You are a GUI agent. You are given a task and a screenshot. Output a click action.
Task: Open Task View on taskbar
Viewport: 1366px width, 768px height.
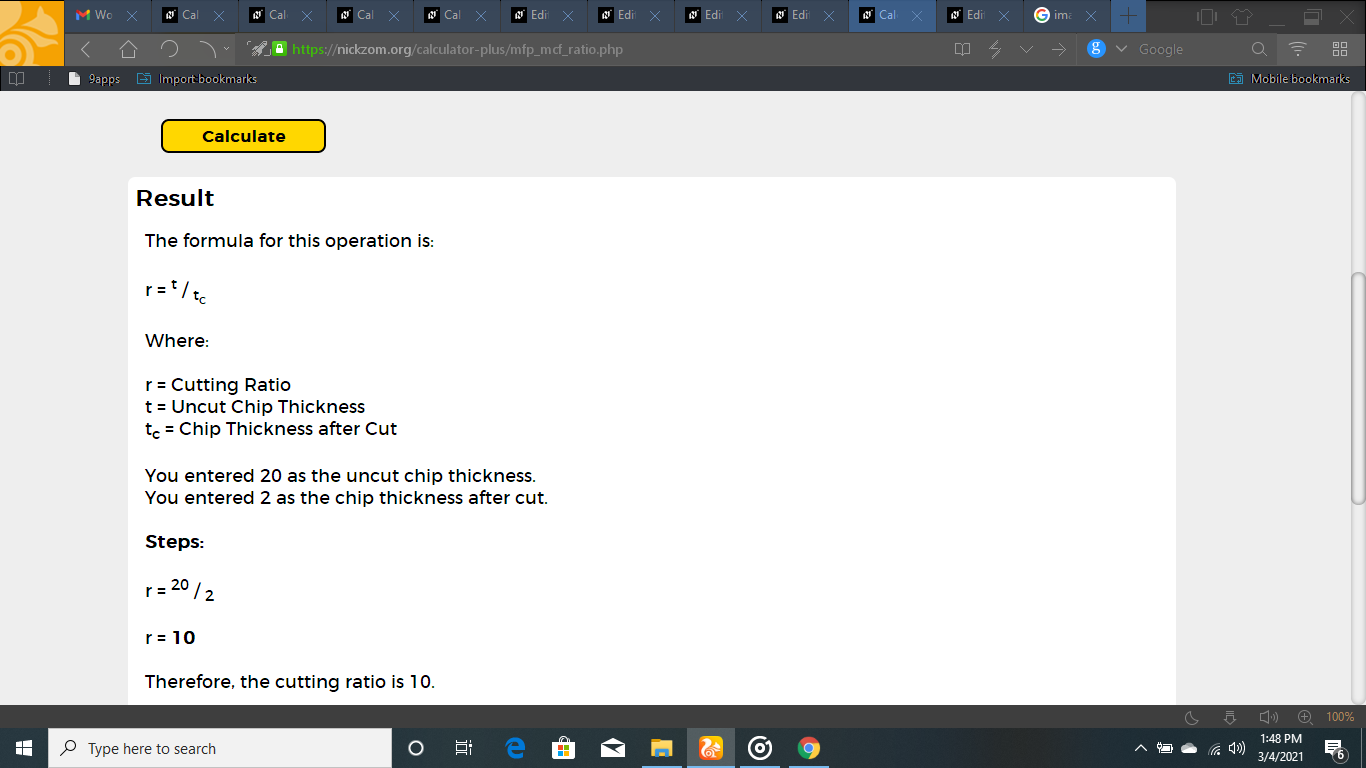(464, 748)
